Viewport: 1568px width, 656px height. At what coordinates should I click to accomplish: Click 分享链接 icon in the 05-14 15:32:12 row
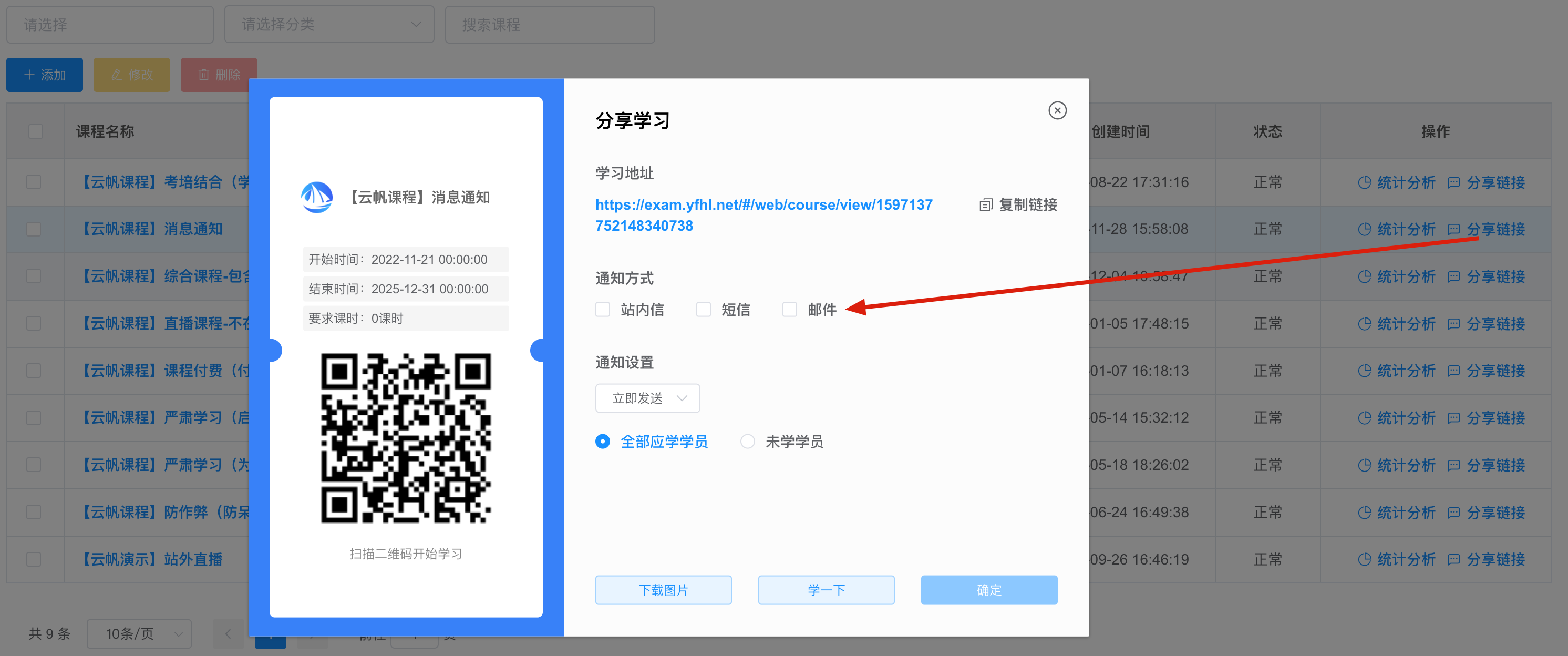1453,418
